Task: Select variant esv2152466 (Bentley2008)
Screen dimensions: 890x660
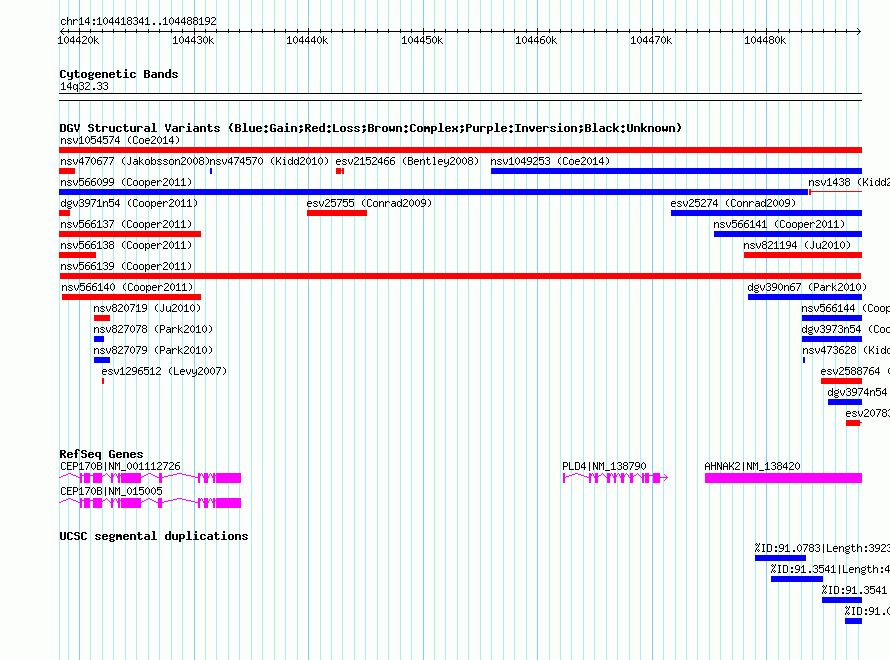Action: coord(407,161)
